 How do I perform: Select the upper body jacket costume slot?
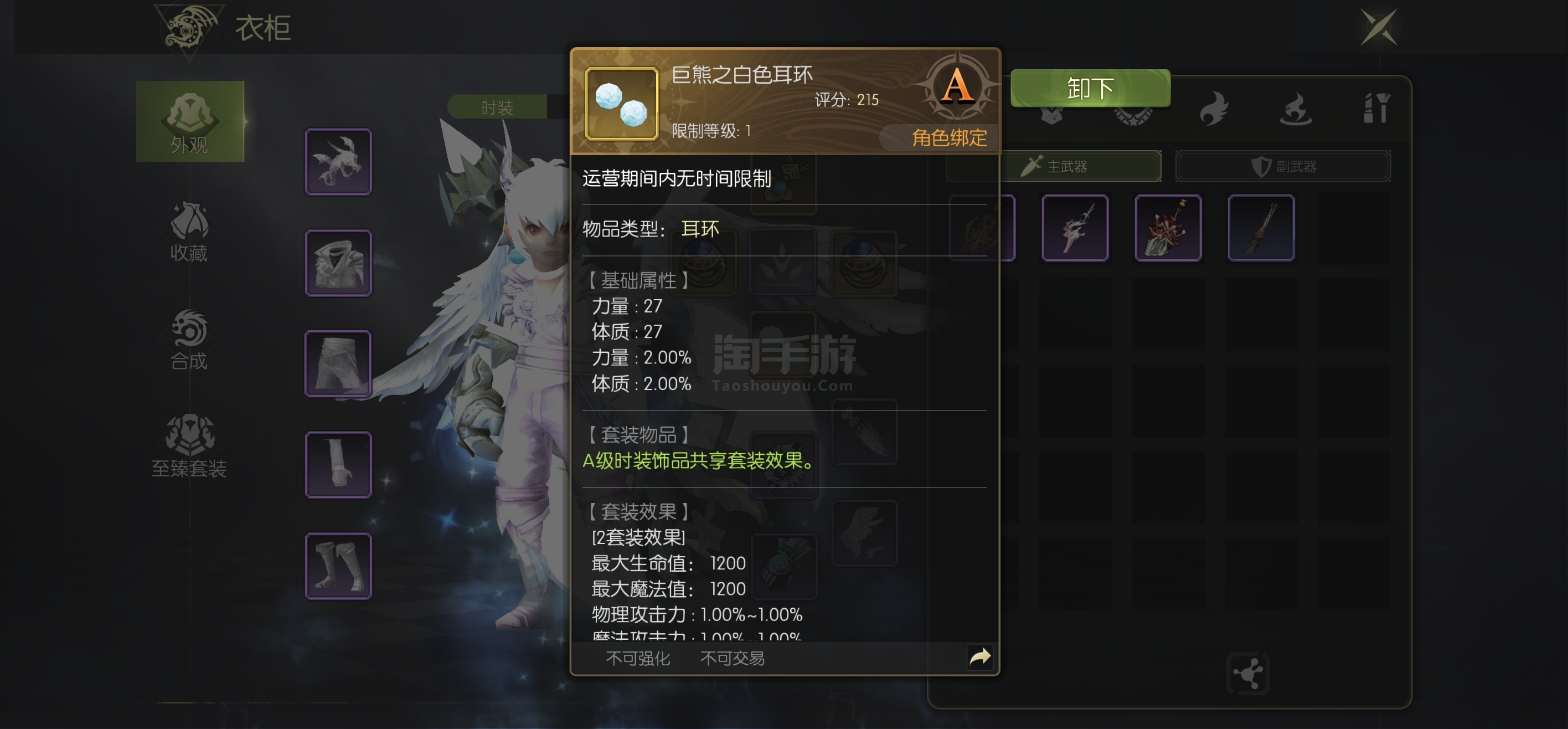pyautogui.click(x=338, y=263)
